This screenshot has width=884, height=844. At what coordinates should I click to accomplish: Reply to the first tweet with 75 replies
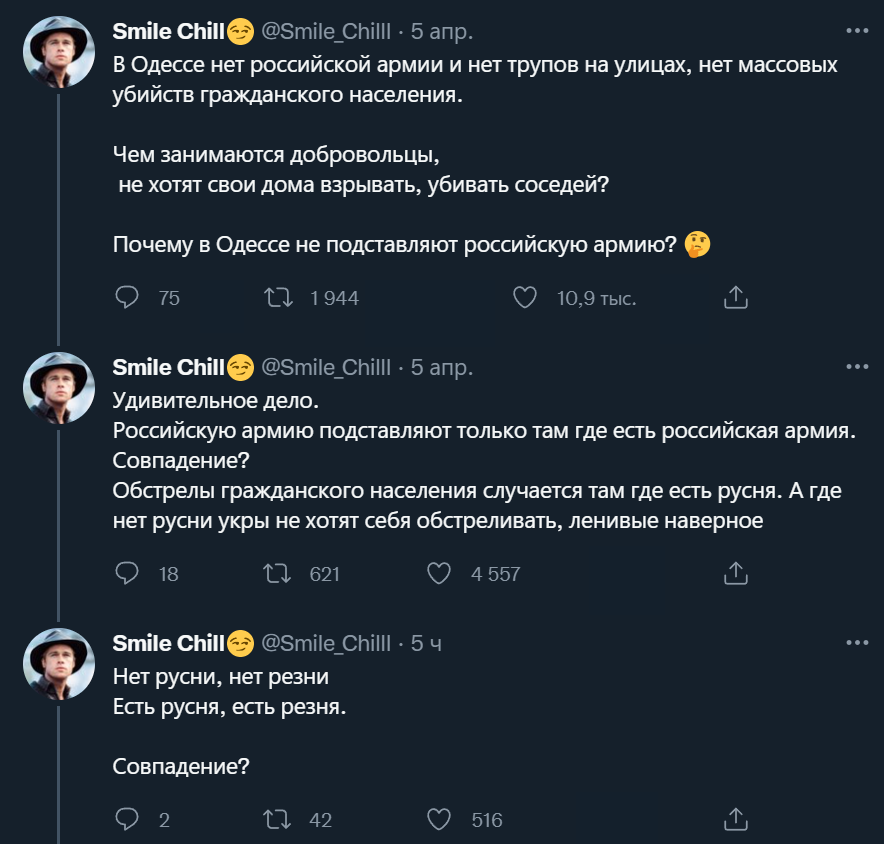127,297
